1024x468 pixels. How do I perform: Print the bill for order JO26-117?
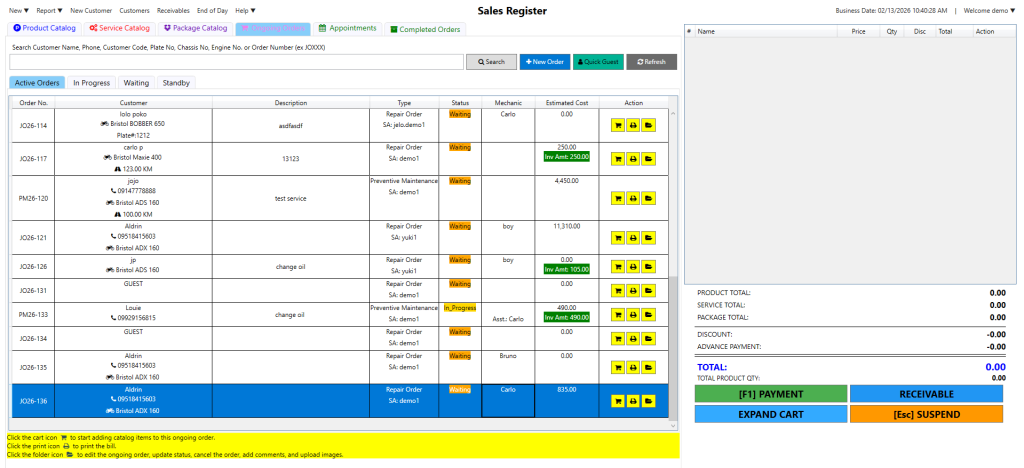pyautogui.click(x=633, y=158)
